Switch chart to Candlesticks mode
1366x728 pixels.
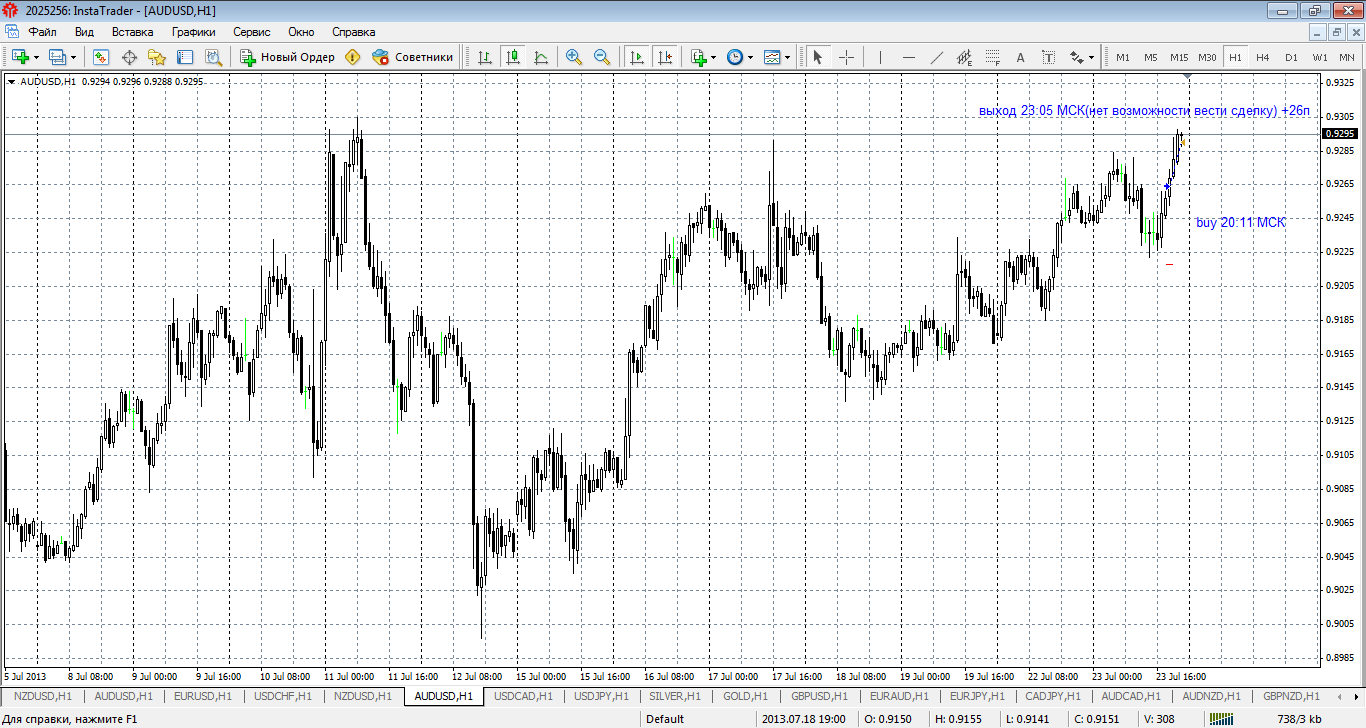click(513, 57)
